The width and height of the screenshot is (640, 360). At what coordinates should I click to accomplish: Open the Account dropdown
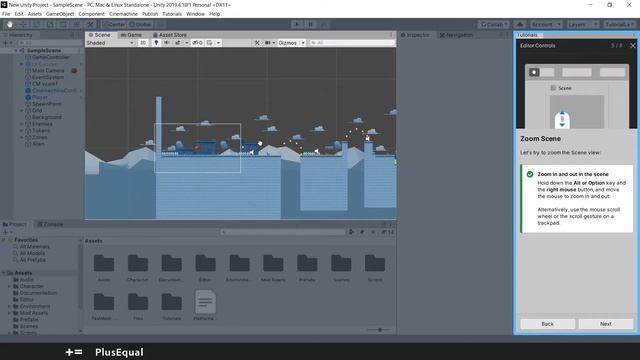[x=546, y=24]
